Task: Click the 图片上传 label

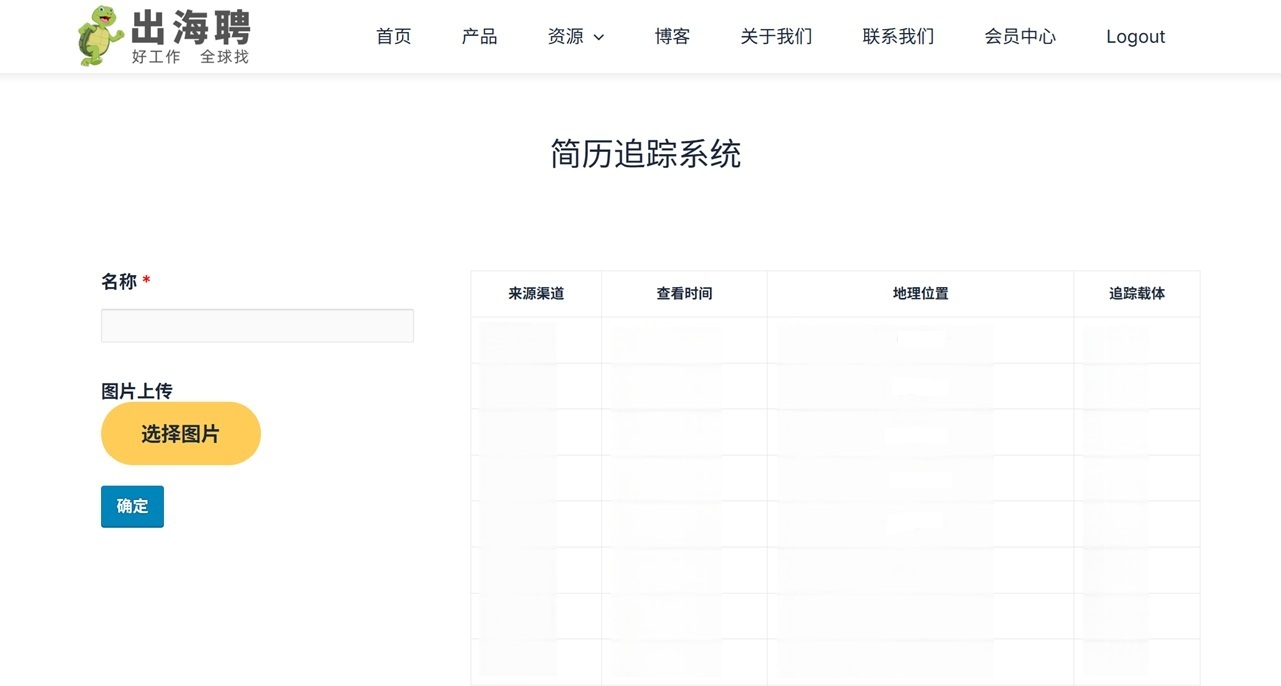Action: 137,391
